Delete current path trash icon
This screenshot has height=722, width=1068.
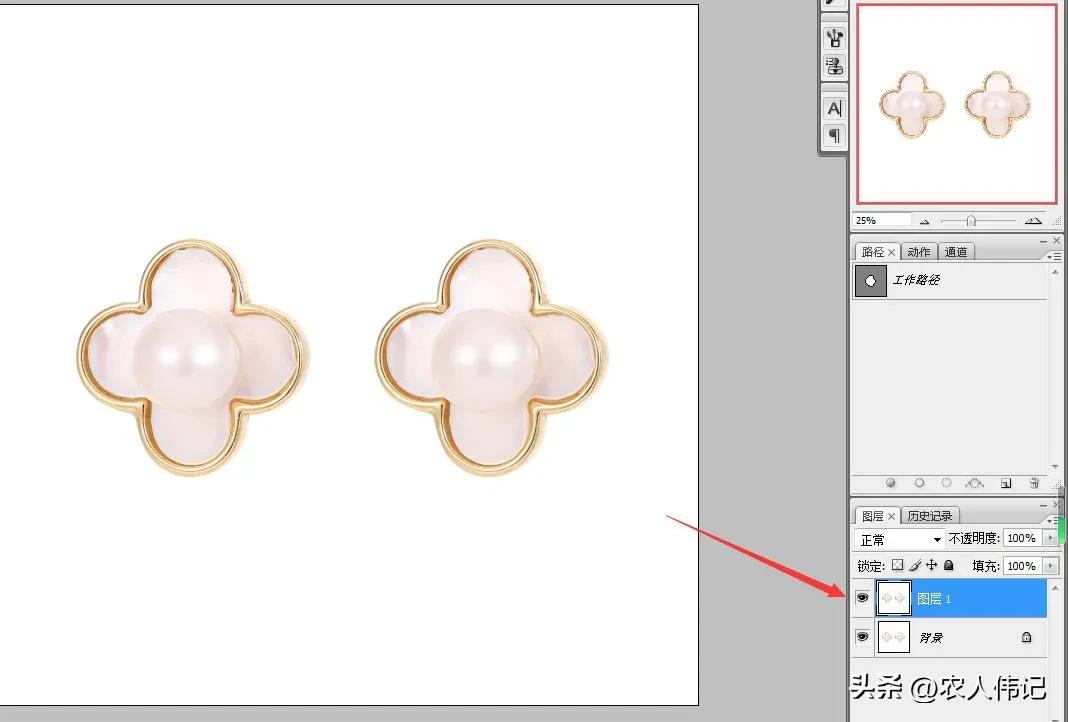tap(1034, 483)
